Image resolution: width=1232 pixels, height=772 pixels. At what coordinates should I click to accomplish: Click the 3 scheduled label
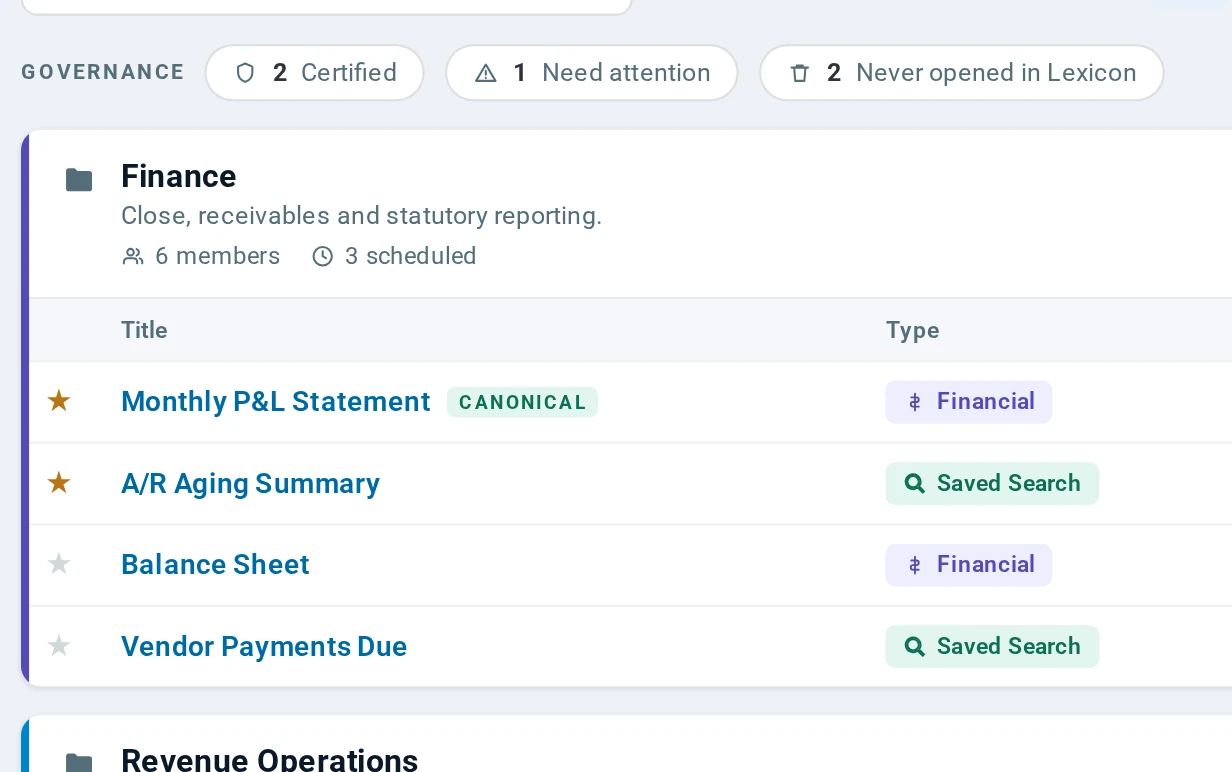click(410, 257)
